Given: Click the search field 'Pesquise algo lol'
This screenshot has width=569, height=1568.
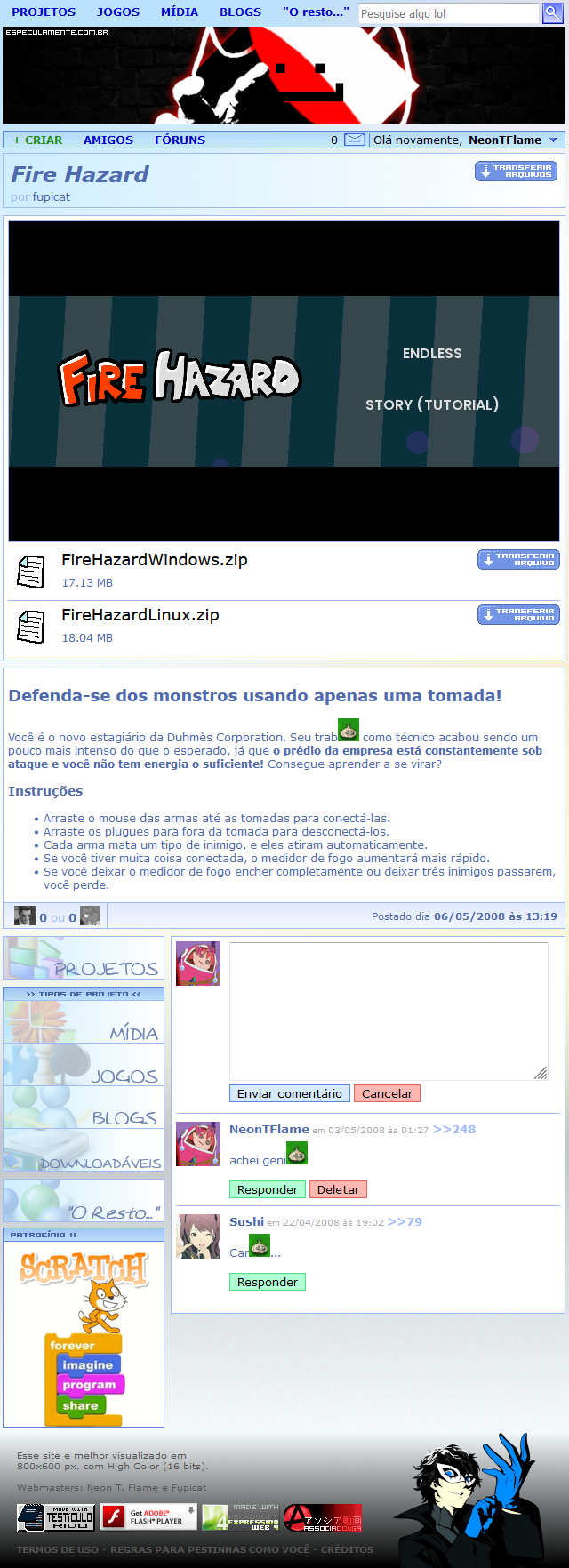Looking at the screenshot, I should point(449,13).
